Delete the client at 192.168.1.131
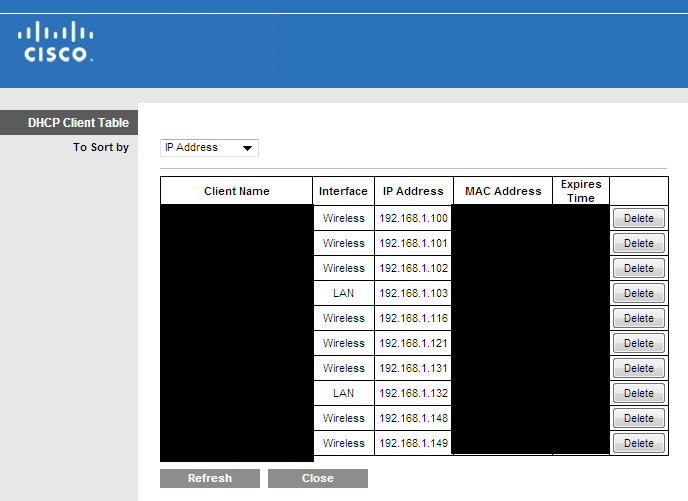This screenshot has height=501, width=688. point(638,368)
